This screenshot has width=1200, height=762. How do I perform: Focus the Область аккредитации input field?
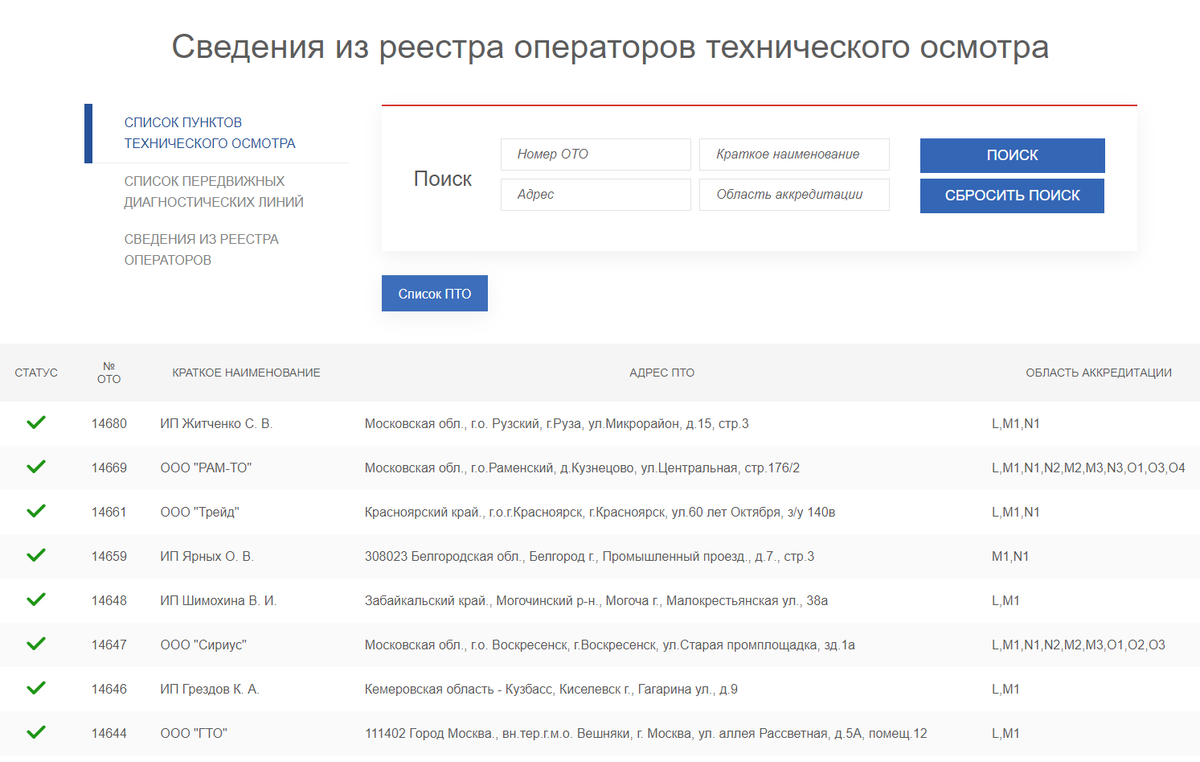click(x=794, y=194)
